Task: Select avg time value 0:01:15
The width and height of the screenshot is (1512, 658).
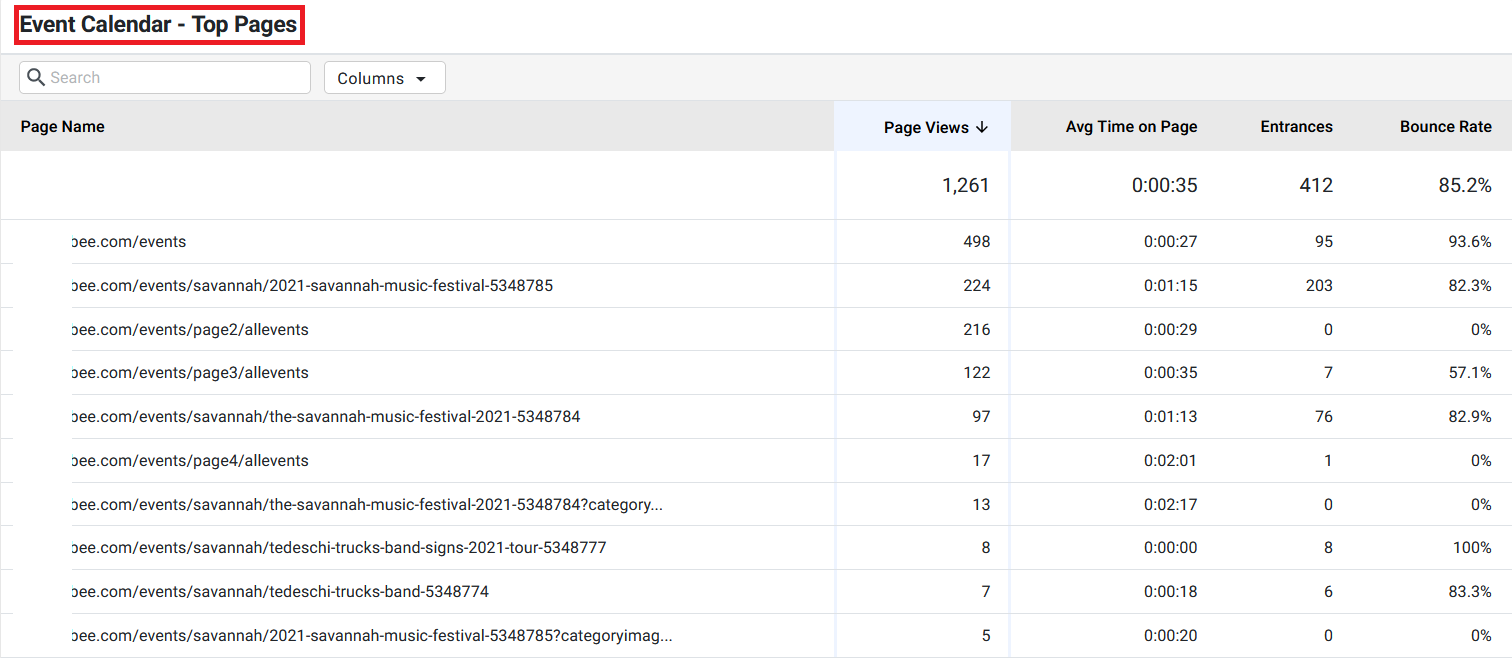Action: 1171,286
